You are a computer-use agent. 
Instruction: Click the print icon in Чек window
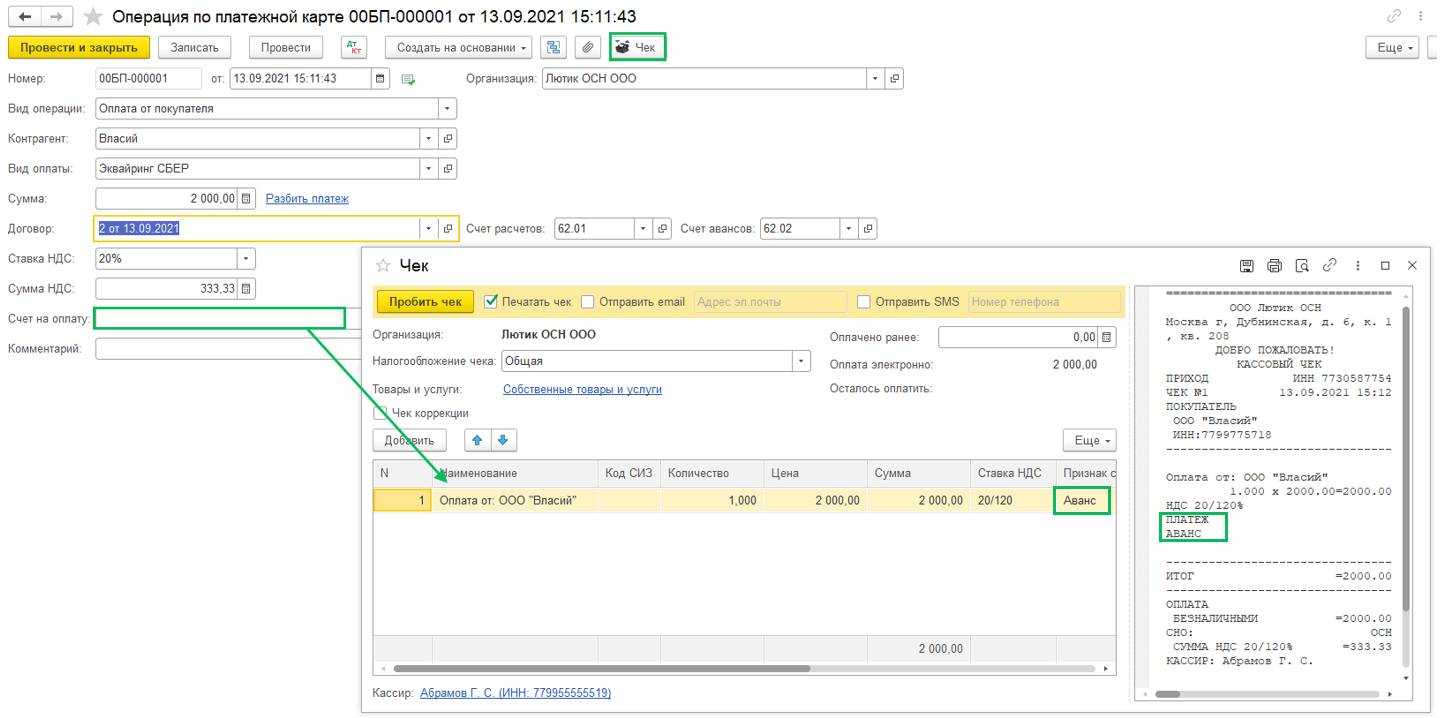1274,266
